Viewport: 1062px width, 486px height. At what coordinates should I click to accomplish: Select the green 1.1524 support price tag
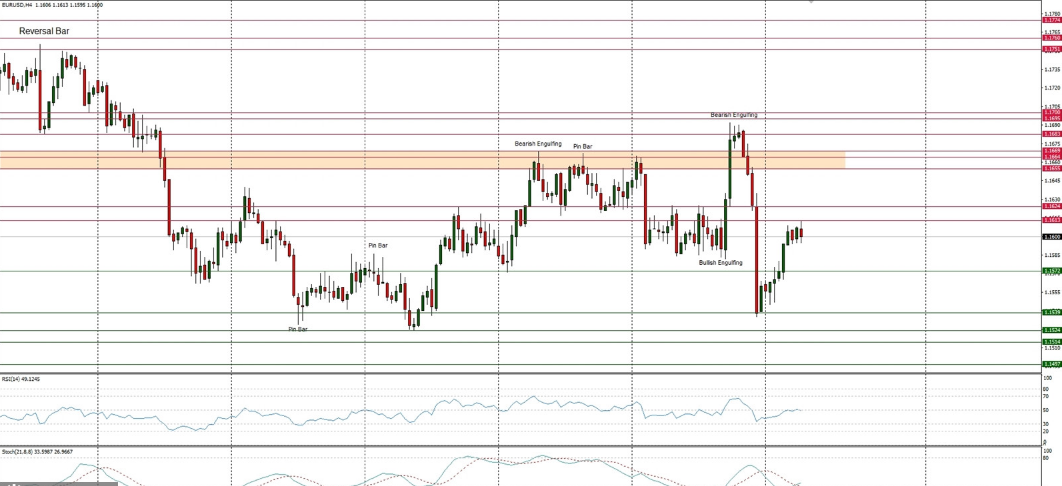[1051, 329]
